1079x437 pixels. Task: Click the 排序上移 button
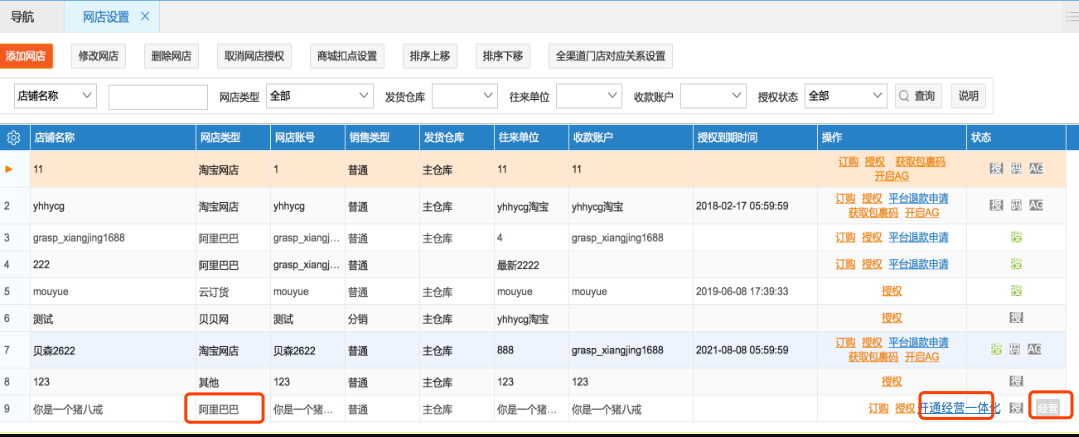(x=430, y=56)
